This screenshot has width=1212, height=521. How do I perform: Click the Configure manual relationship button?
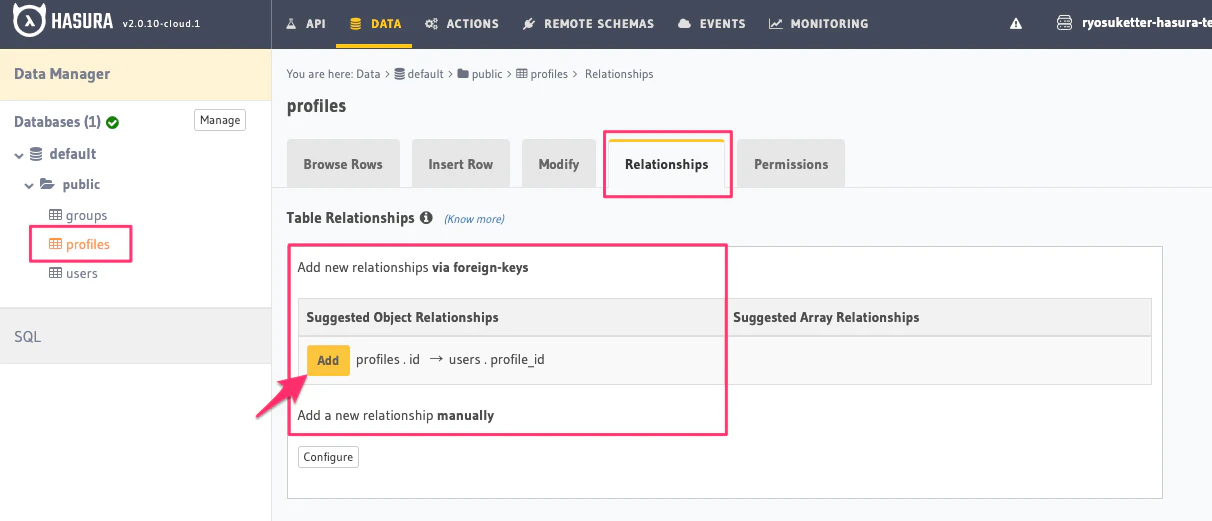329,457
